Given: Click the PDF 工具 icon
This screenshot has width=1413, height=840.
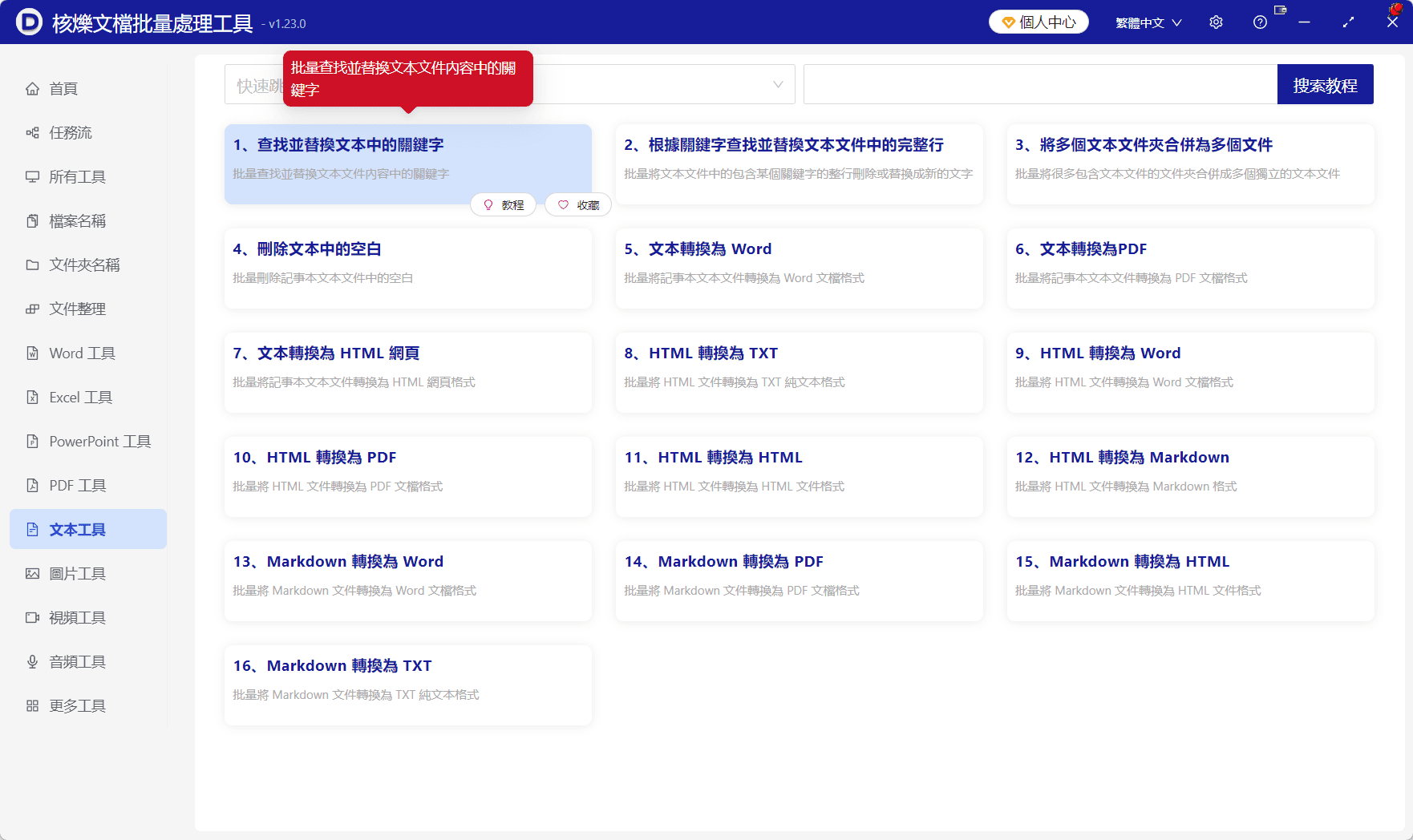Looking at the screenshot, I should tap(32, 486).
